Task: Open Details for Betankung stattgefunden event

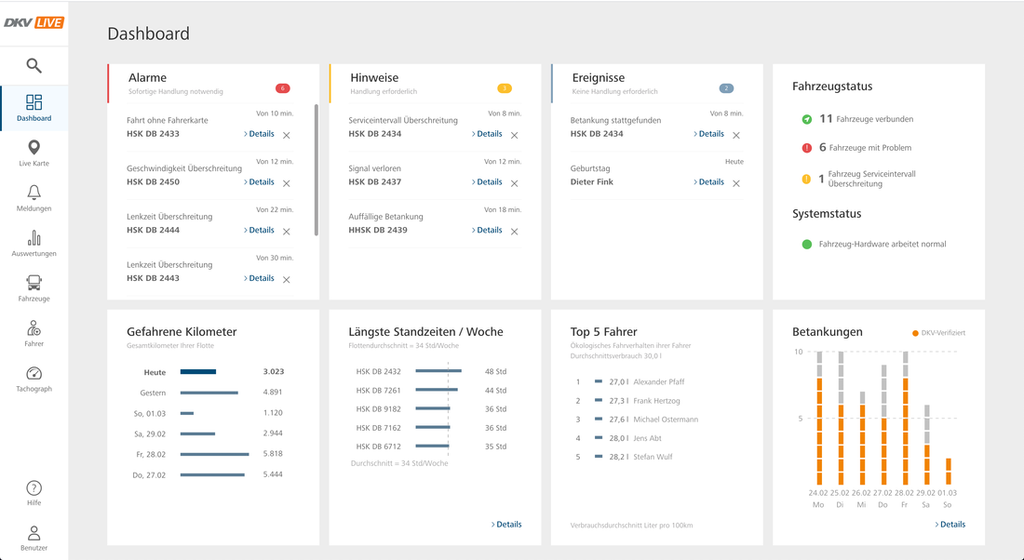Action: [709, 134]
